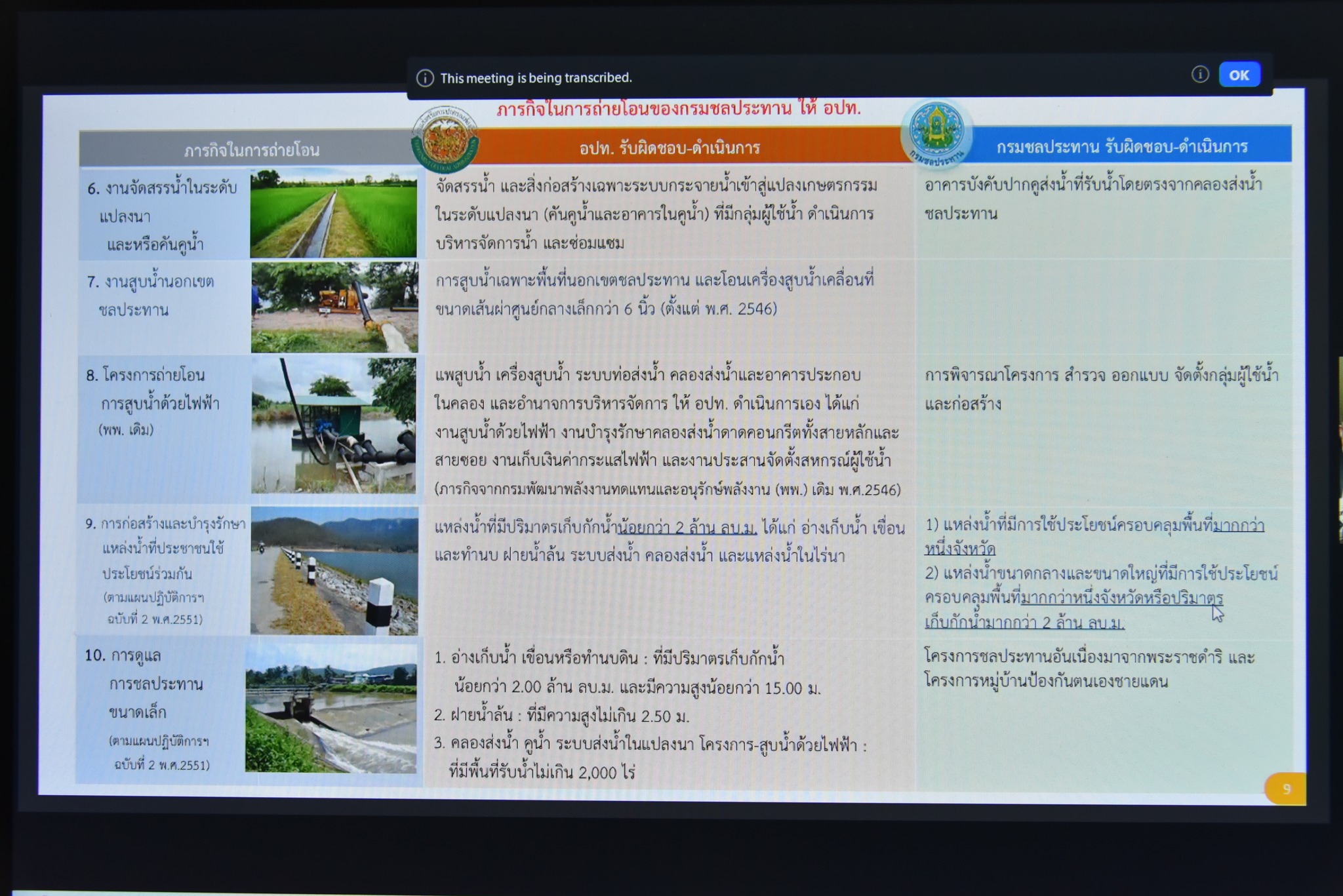Click the blue 'กรมชลประทาน รับผิดชอบ-ดำเนินการ' header
The height and width of the screenshot is (896, 1343).
click(1121, 147)
